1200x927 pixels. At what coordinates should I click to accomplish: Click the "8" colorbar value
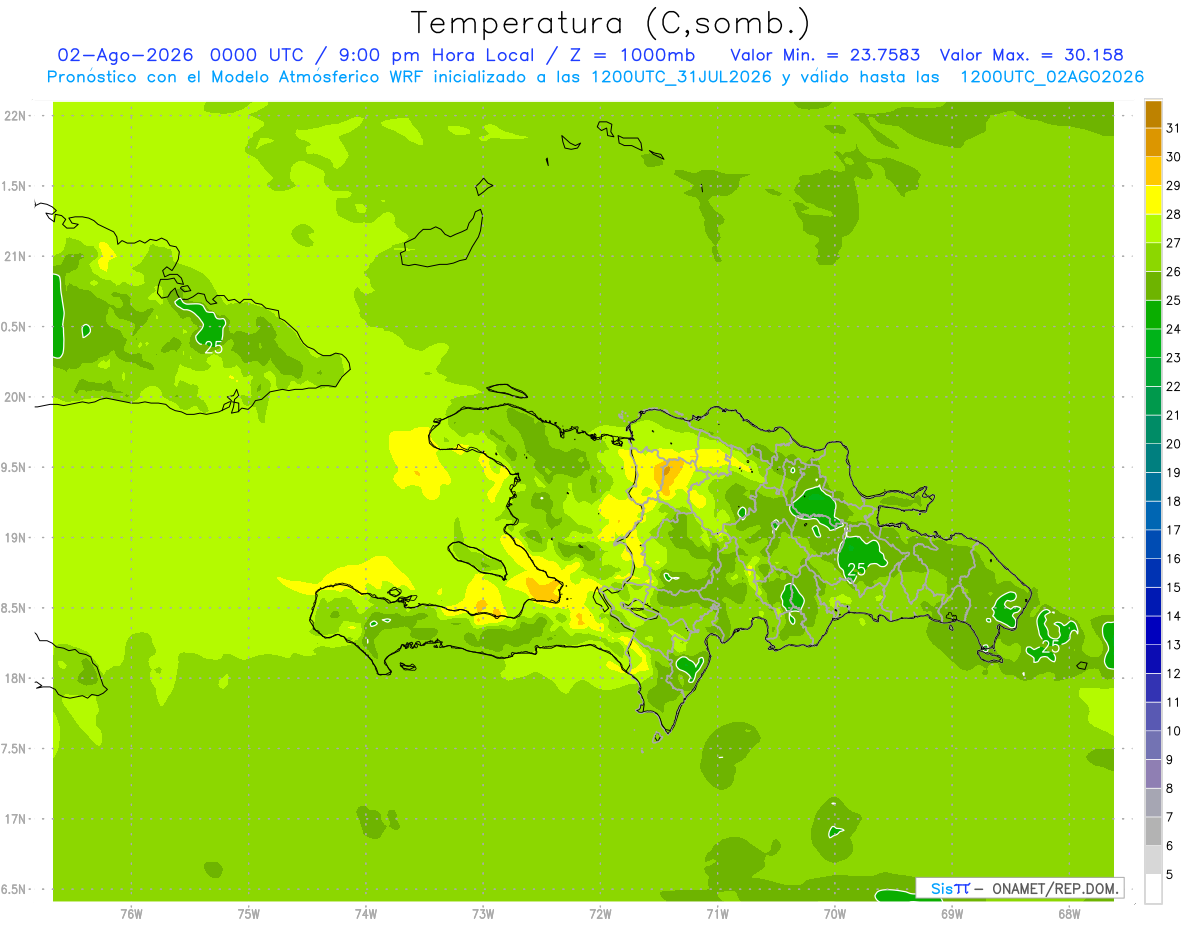coord(1170,788)
